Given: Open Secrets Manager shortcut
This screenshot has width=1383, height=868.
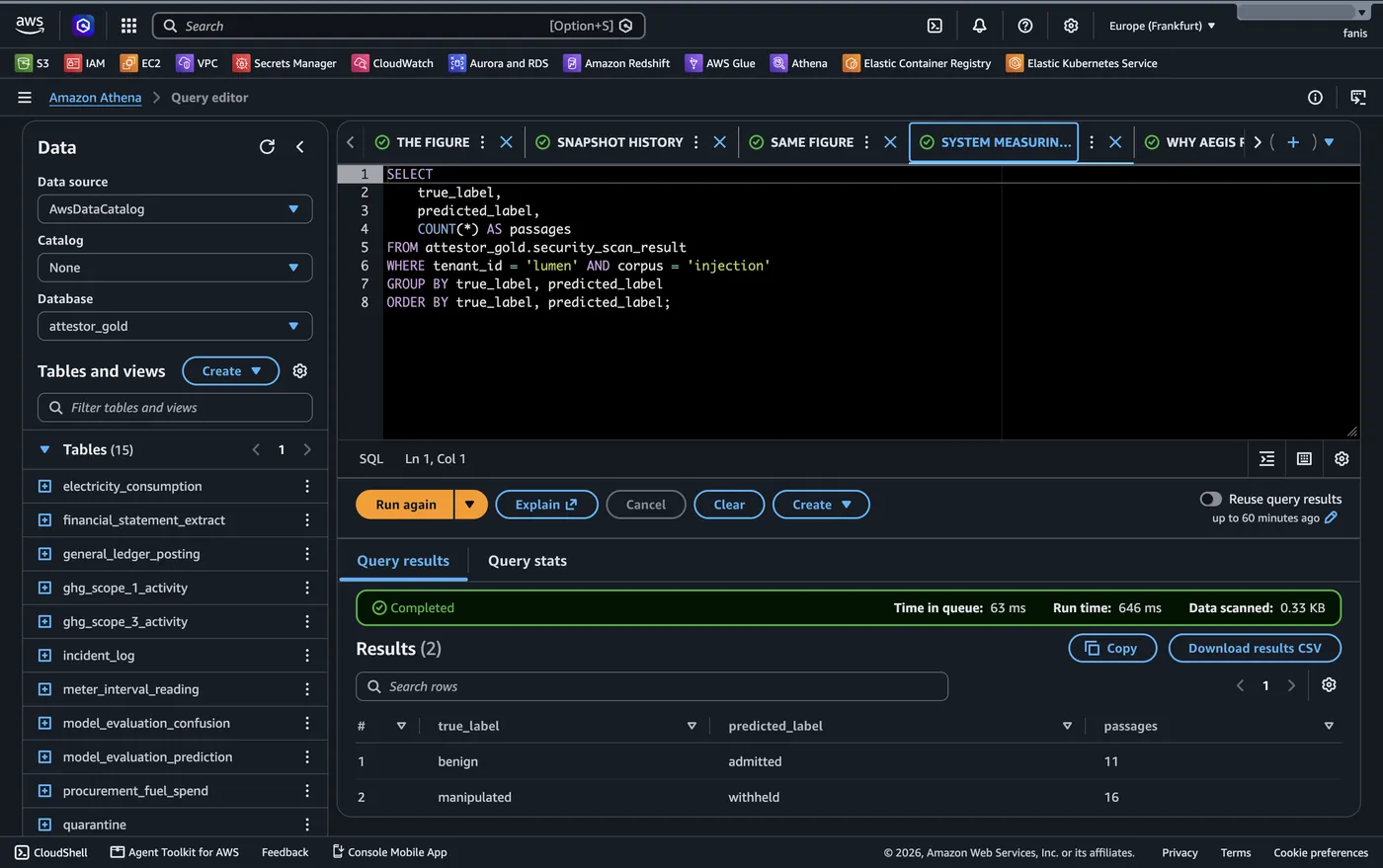Looking at the screenshot, I should point(285,63).
